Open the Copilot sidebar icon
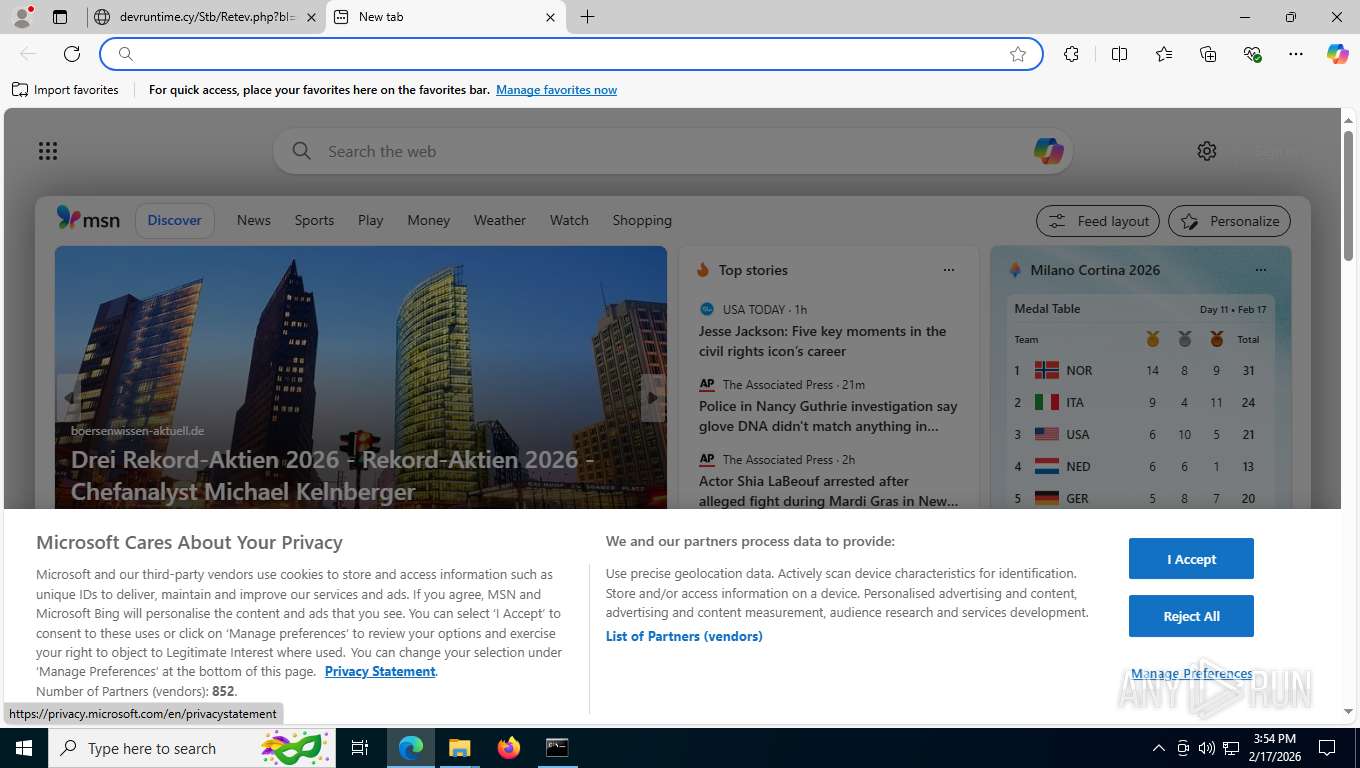 coord(1338,54)
